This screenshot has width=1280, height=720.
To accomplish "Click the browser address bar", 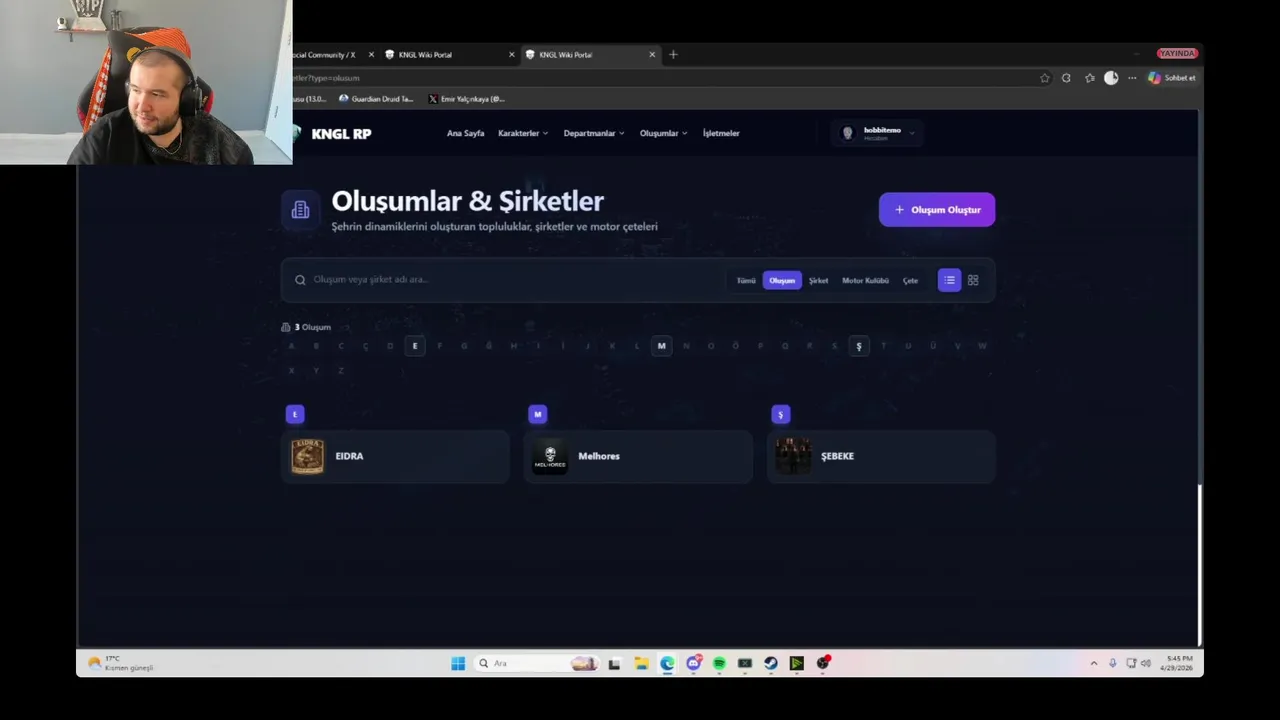I will (x=660, y=78).
